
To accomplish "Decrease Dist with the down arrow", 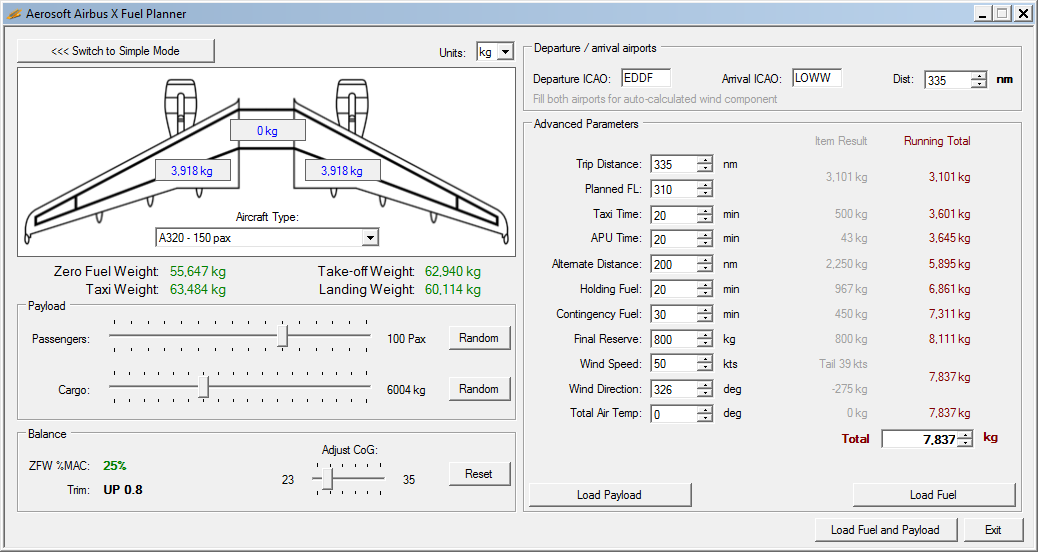I will 978,85.
